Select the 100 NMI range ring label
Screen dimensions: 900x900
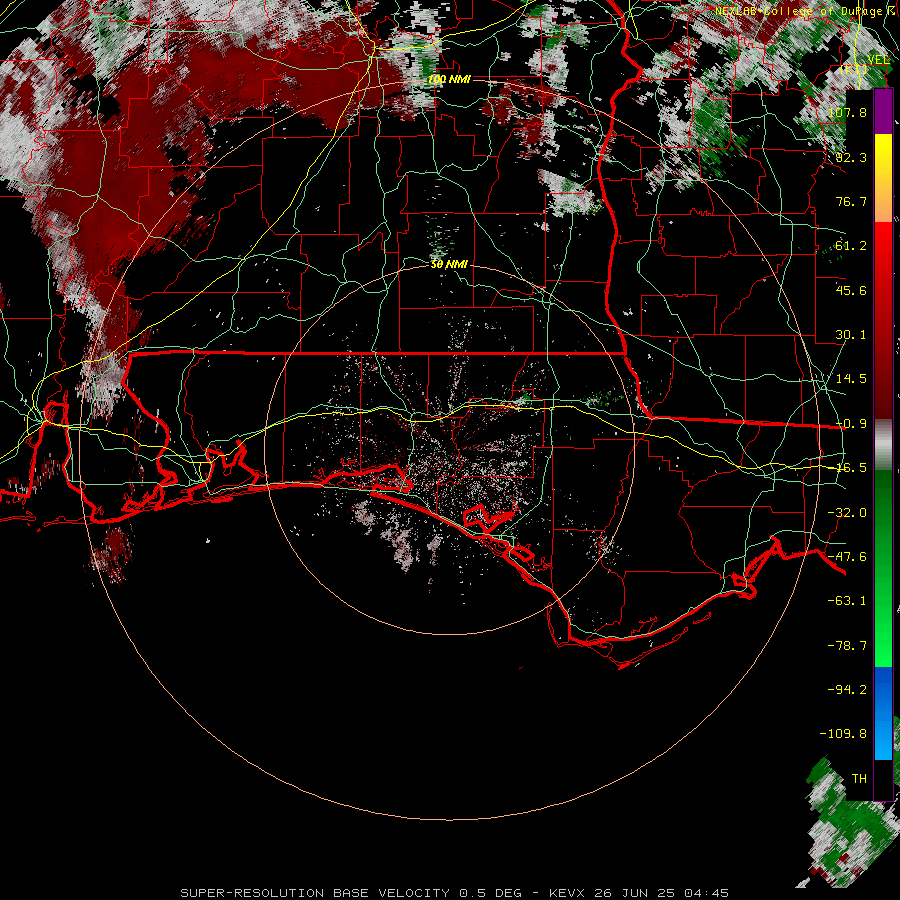coord(449,79)
